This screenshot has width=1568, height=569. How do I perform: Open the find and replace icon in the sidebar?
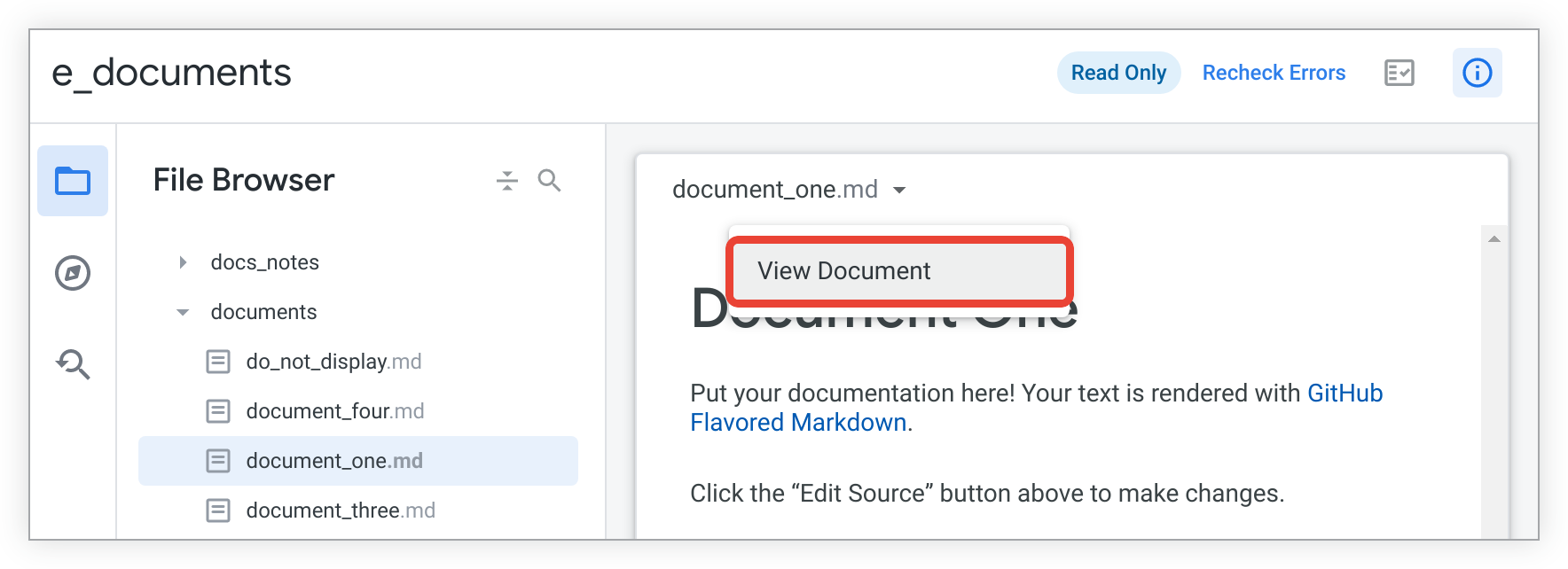[x=73, y=364]
